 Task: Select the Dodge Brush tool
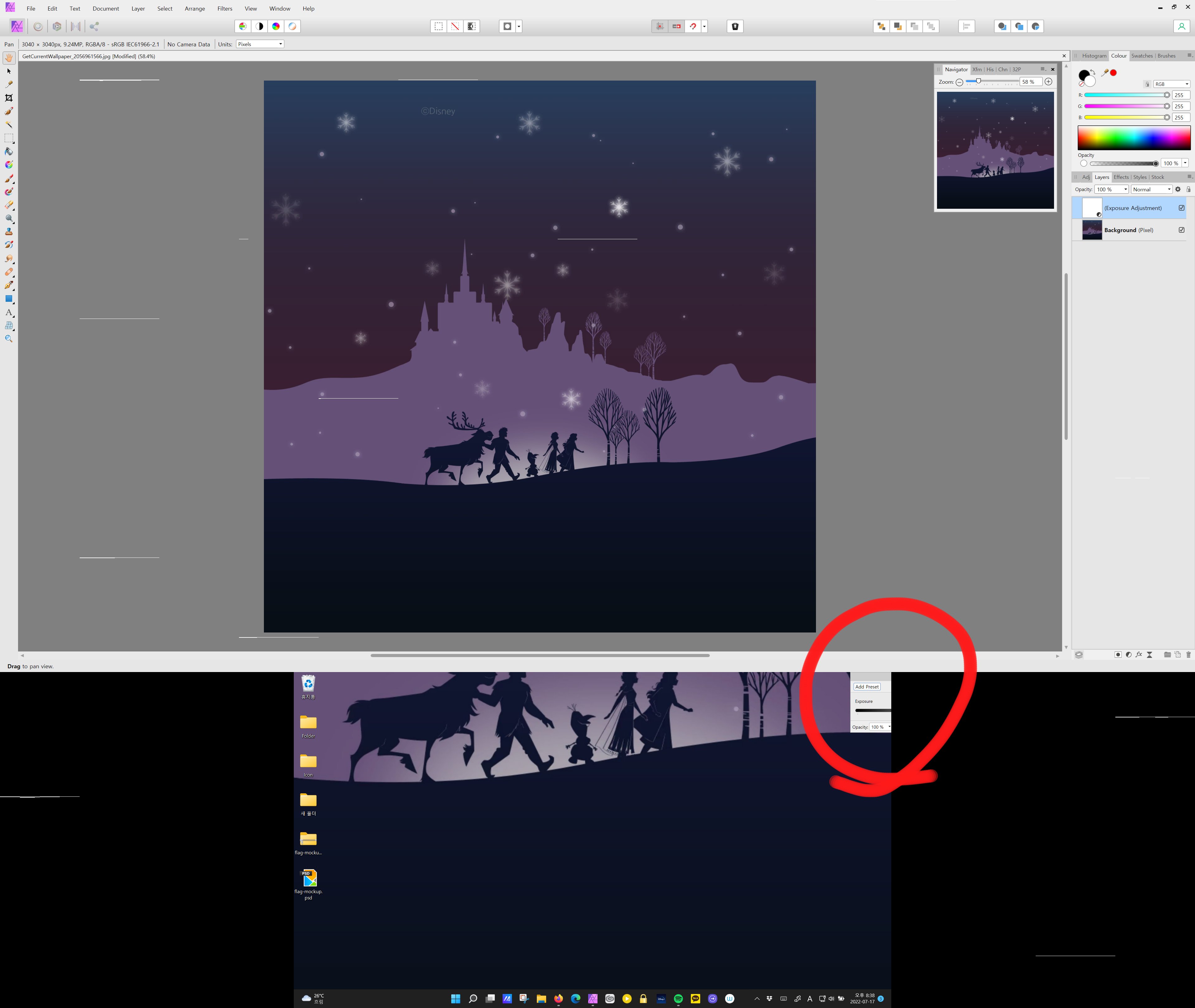(9, 218)
